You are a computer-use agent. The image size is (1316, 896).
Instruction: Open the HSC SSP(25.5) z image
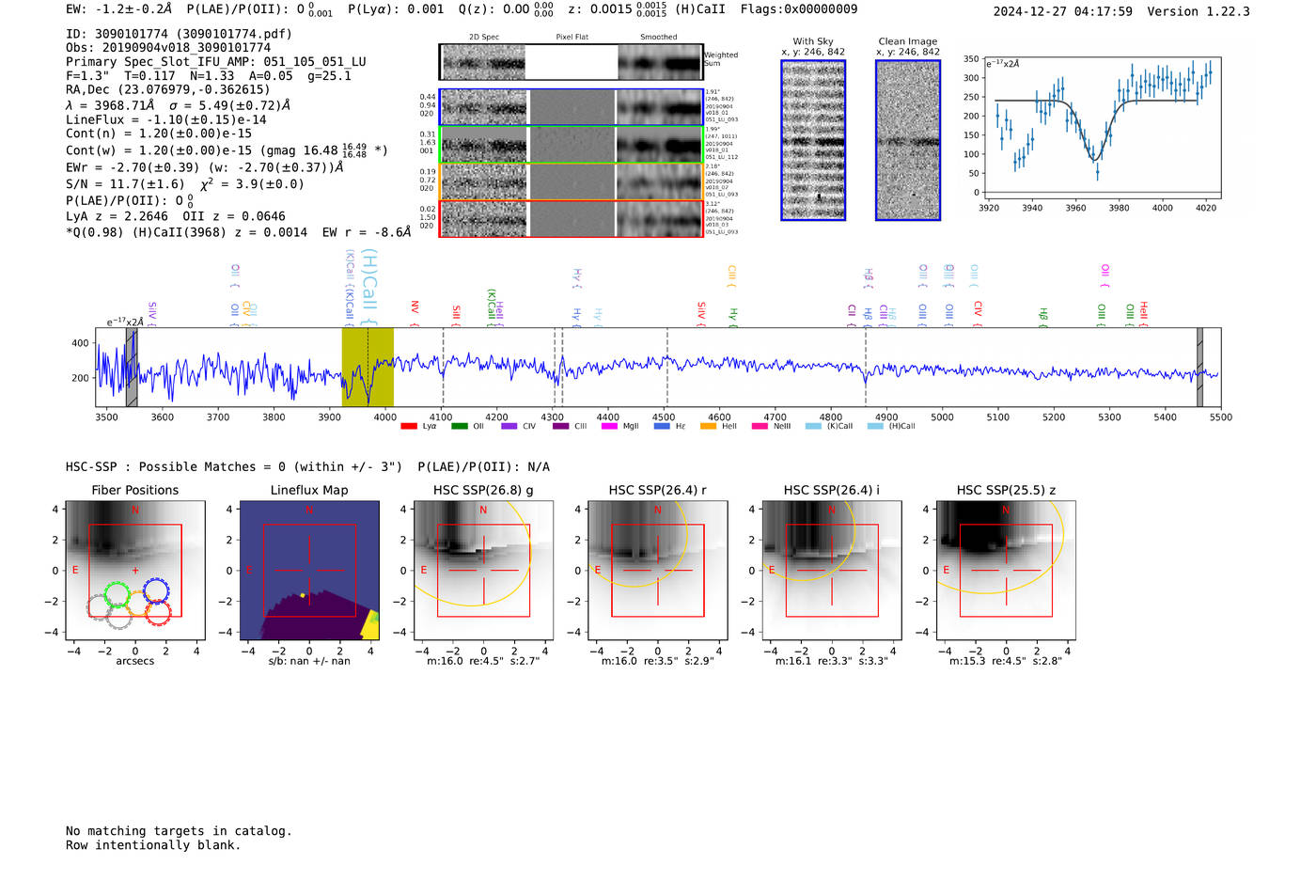(1006, 571)
